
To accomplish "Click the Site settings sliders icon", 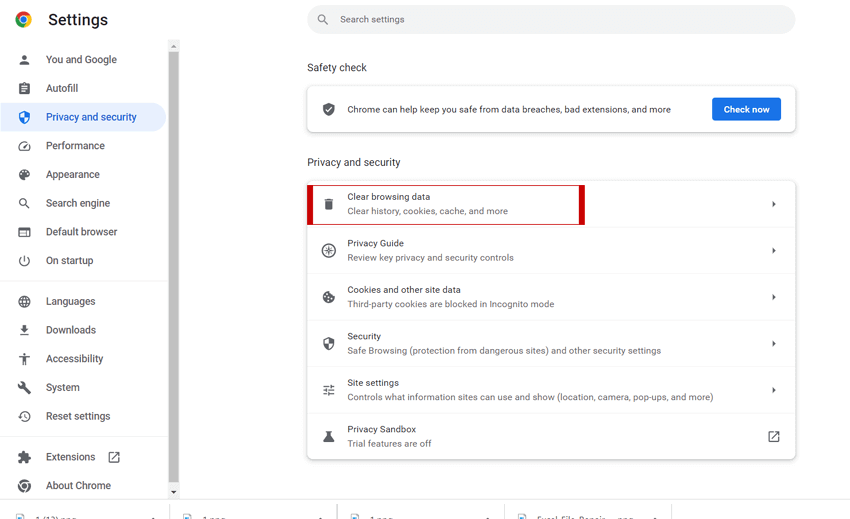I will 329,390.
